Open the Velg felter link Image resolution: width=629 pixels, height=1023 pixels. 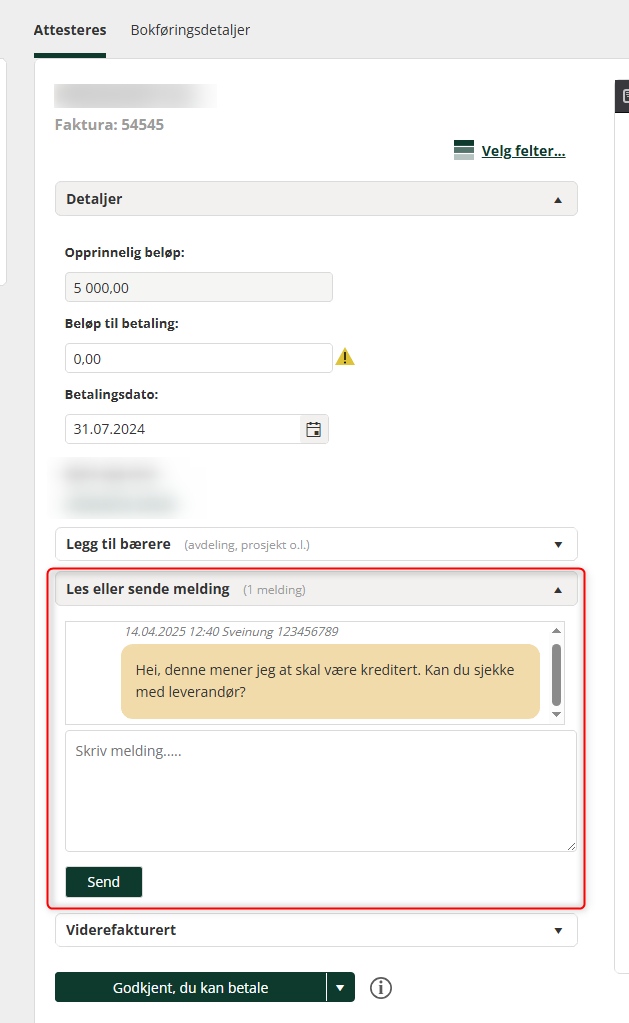point(523,151)
